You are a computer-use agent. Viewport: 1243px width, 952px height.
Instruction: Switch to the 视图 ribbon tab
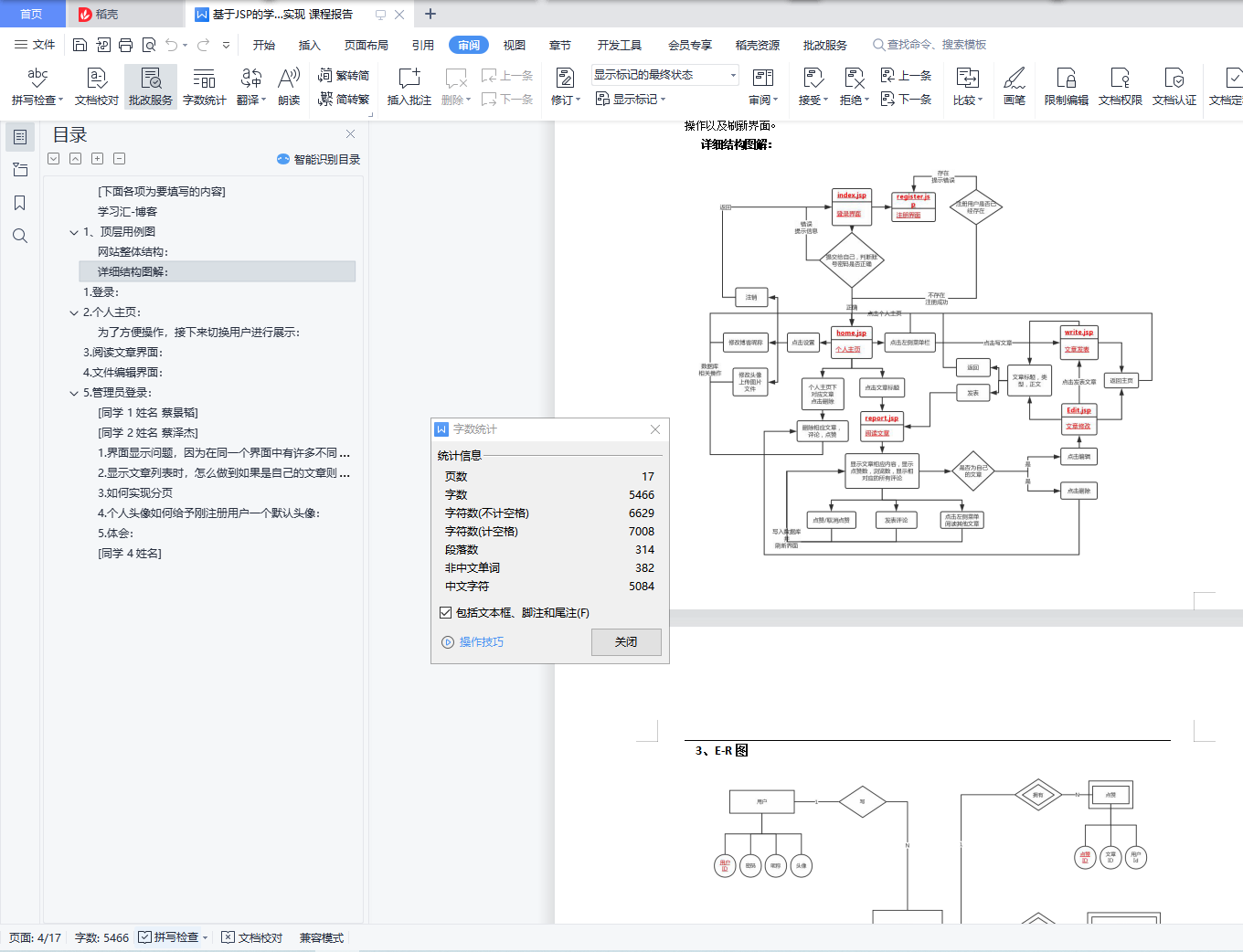(515, 45)
